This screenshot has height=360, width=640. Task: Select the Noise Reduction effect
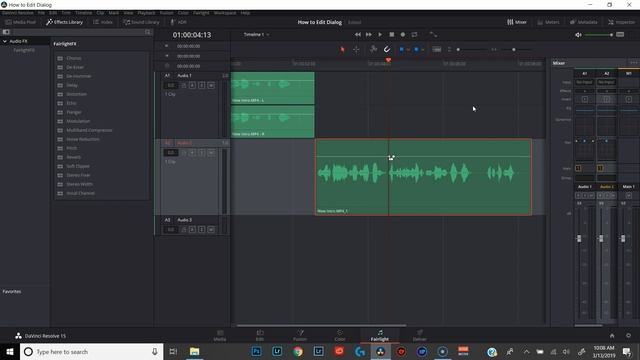(83, 139)
